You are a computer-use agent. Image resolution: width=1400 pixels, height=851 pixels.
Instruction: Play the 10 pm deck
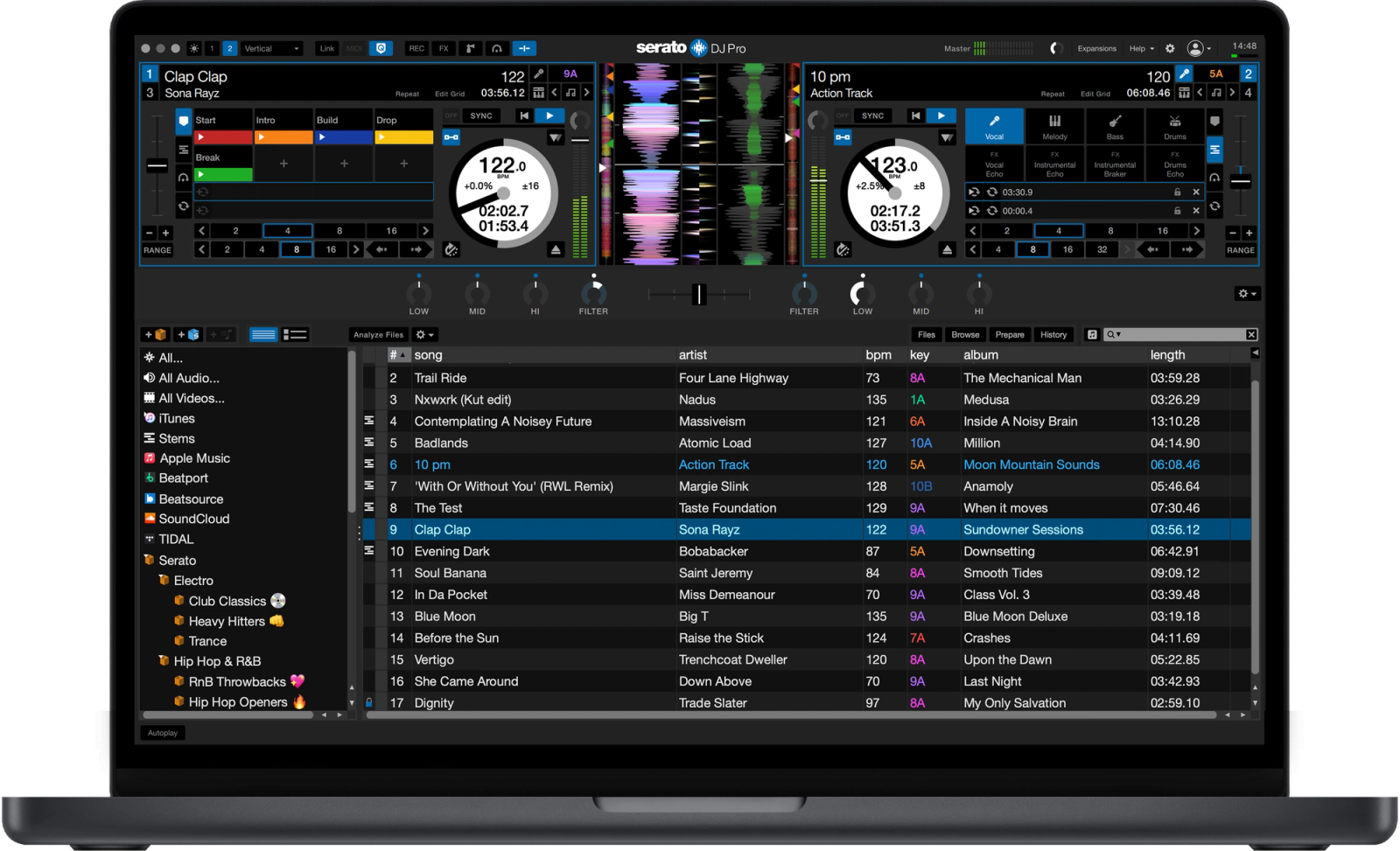coord(941,115)
